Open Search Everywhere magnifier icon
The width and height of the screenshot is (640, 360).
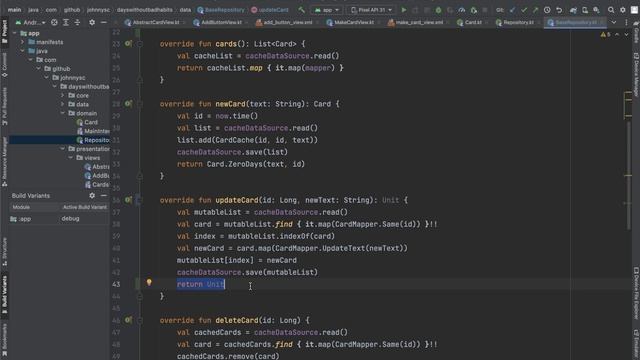611,10
